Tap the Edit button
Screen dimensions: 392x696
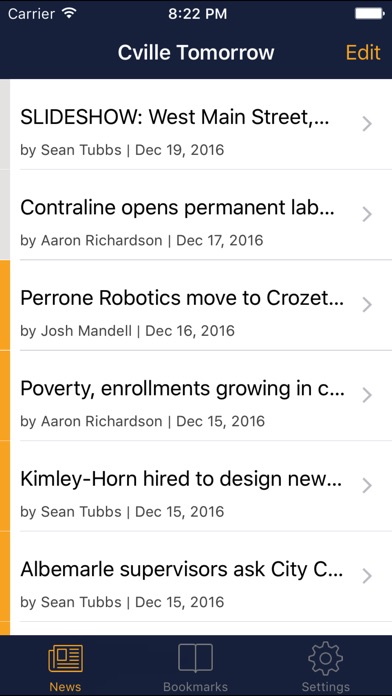[363, 52]
